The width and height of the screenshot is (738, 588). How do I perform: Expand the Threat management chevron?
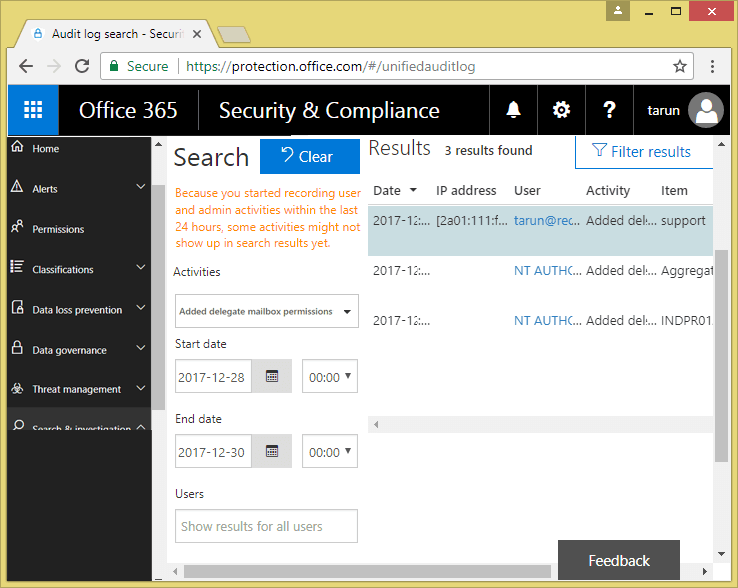(x=141, y=388)
